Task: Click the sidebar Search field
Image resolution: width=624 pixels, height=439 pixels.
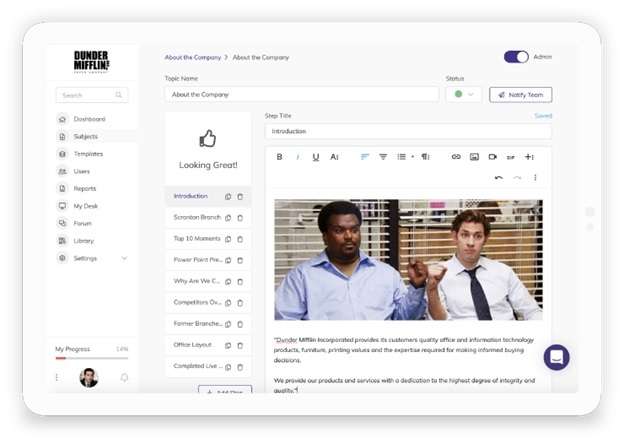Action: 92,95
